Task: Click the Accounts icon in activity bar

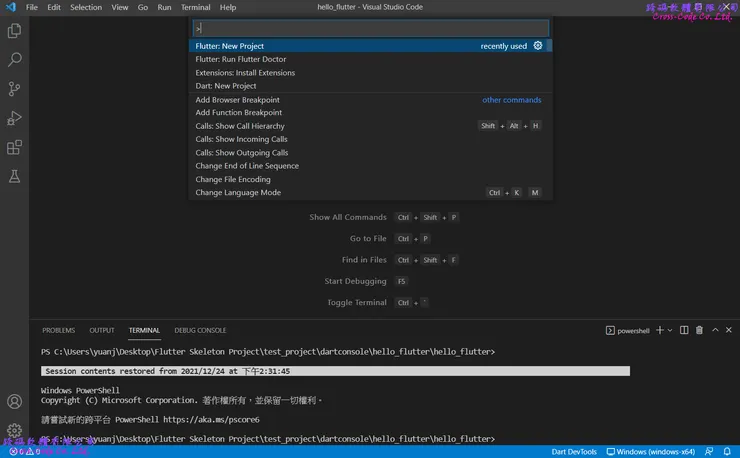Action: tap(14, 401)
